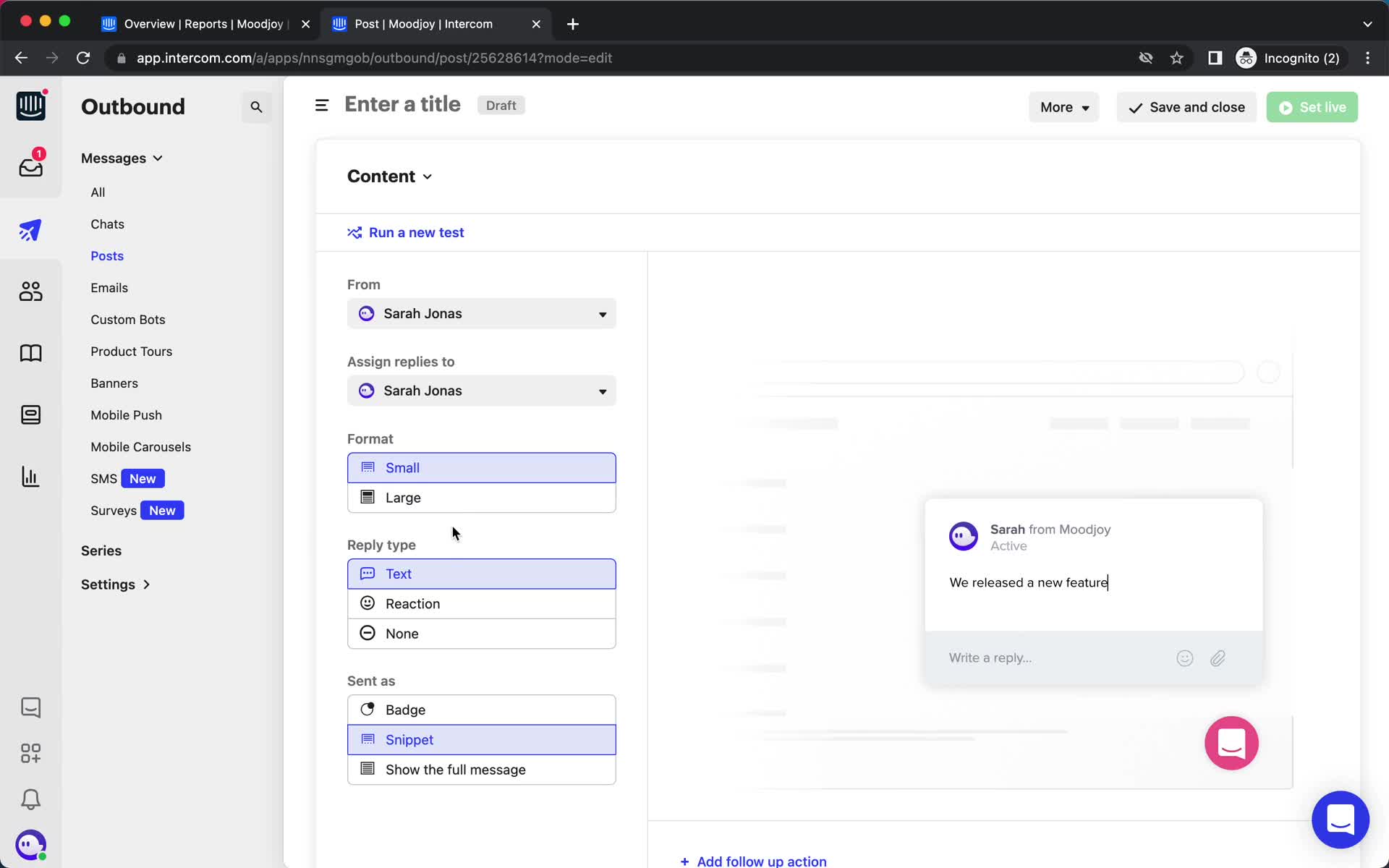Screen dimensions: 1389x868
Task: Open Surveys in the sidebar
Action: click(x=114, y=511)
